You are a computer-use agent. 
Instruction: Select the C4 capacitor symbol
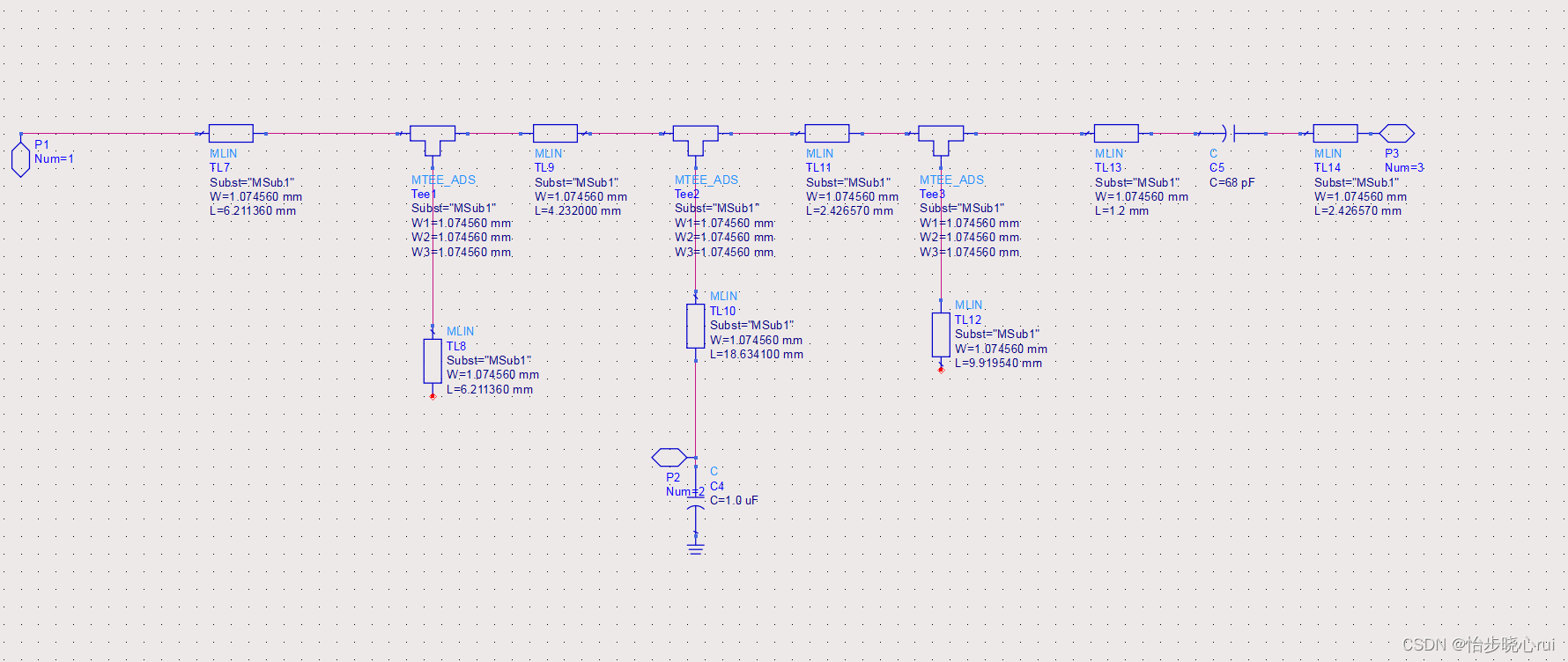695,504
